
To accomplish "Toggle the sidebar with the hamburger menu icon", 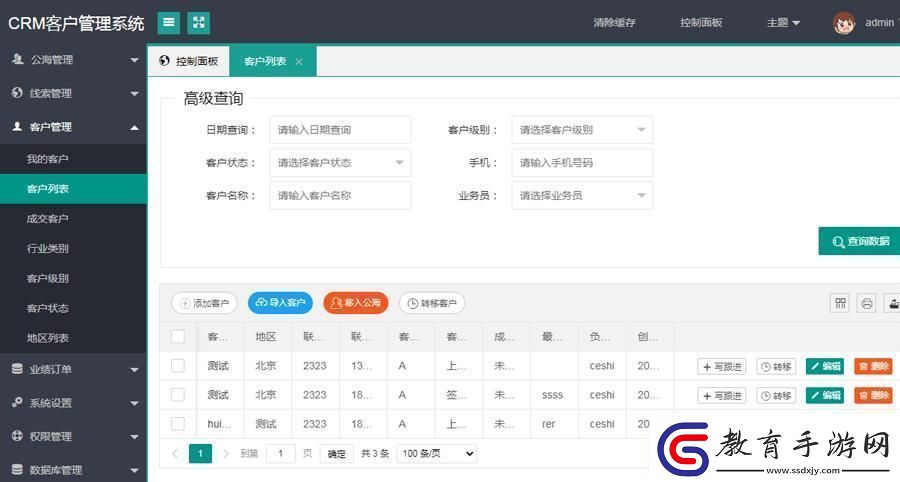I will click(x=169, y=22).
